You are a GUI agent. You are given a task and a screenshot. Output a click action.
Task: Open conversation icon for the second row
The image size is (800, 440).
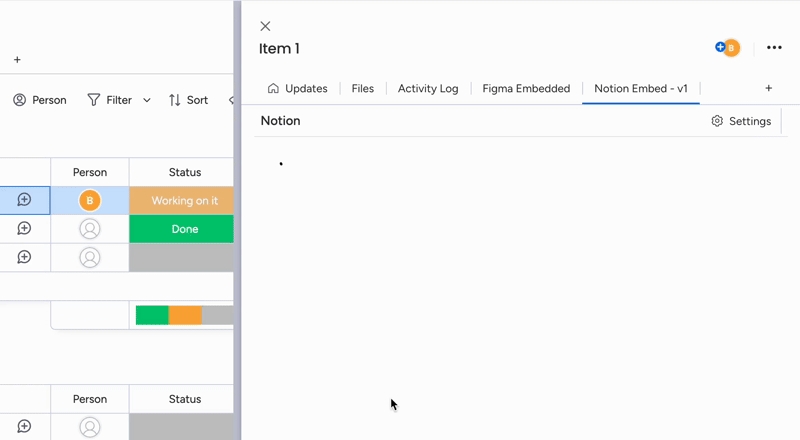pos(25,229)
